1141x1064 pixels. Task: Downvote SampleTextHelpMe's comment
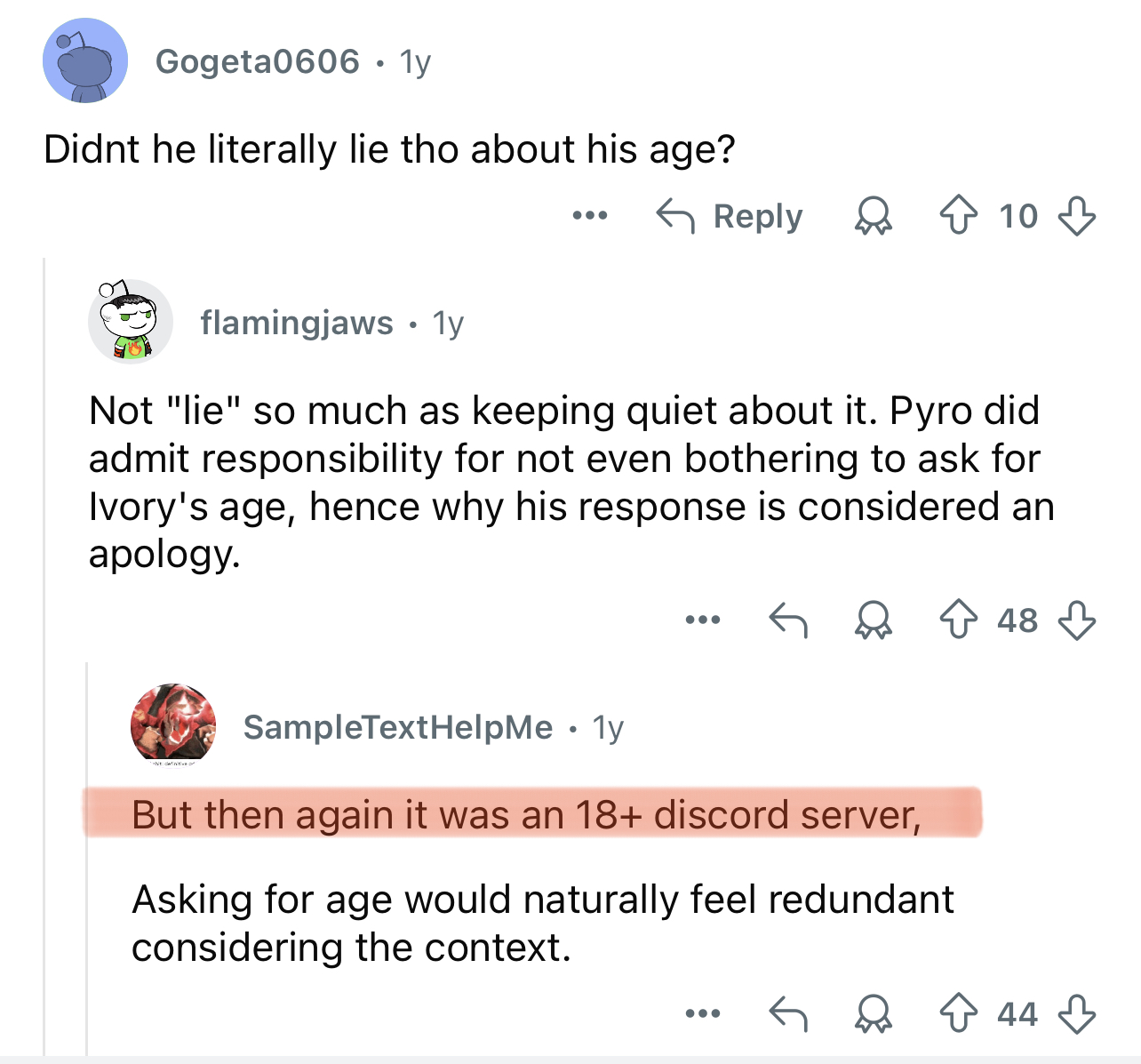pos(1076,1013)
